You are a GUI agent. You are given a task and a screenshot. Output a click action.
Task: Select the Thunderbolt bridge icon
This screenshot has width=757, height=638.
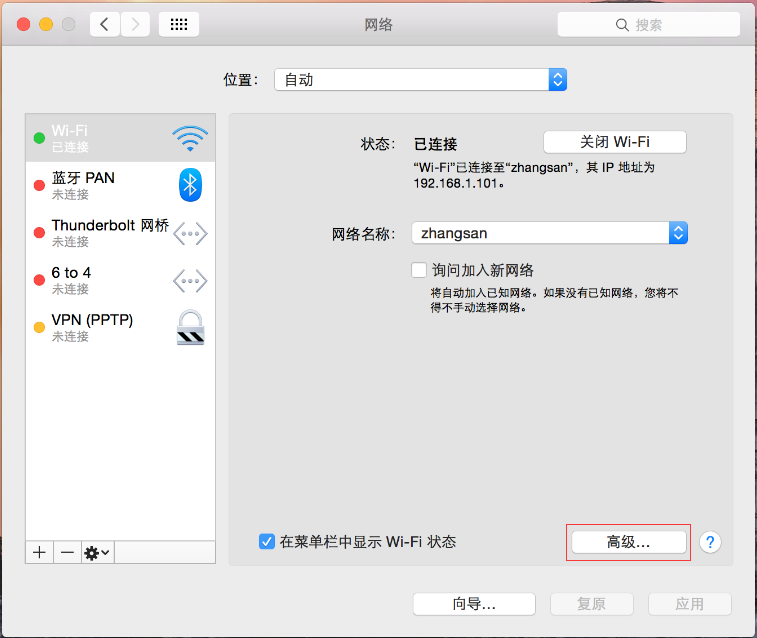190,233
